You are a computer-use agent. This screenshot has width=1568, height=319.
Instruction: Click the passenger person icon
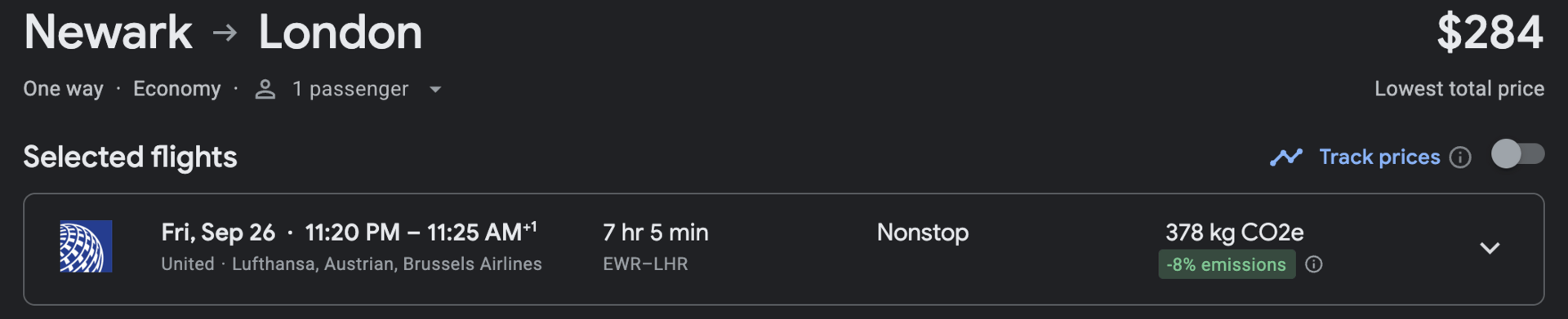(265, 89)
